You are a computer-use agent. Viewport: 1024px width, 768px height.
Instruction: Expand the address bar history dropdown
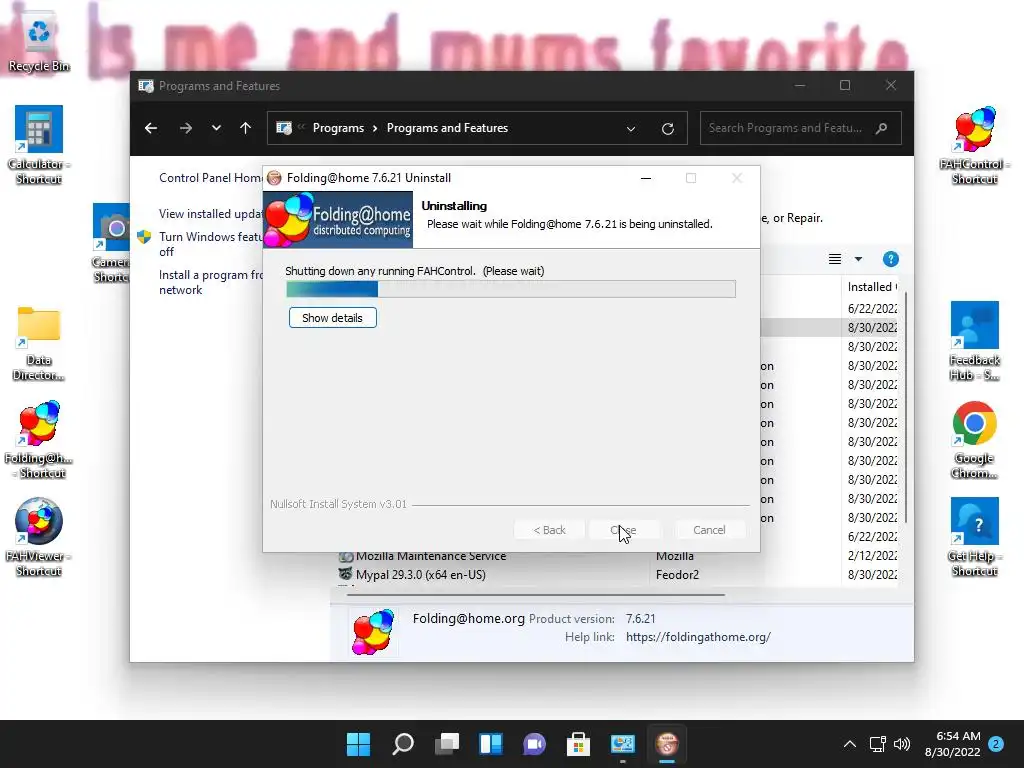pyautogui.click(x=631, y=129)
